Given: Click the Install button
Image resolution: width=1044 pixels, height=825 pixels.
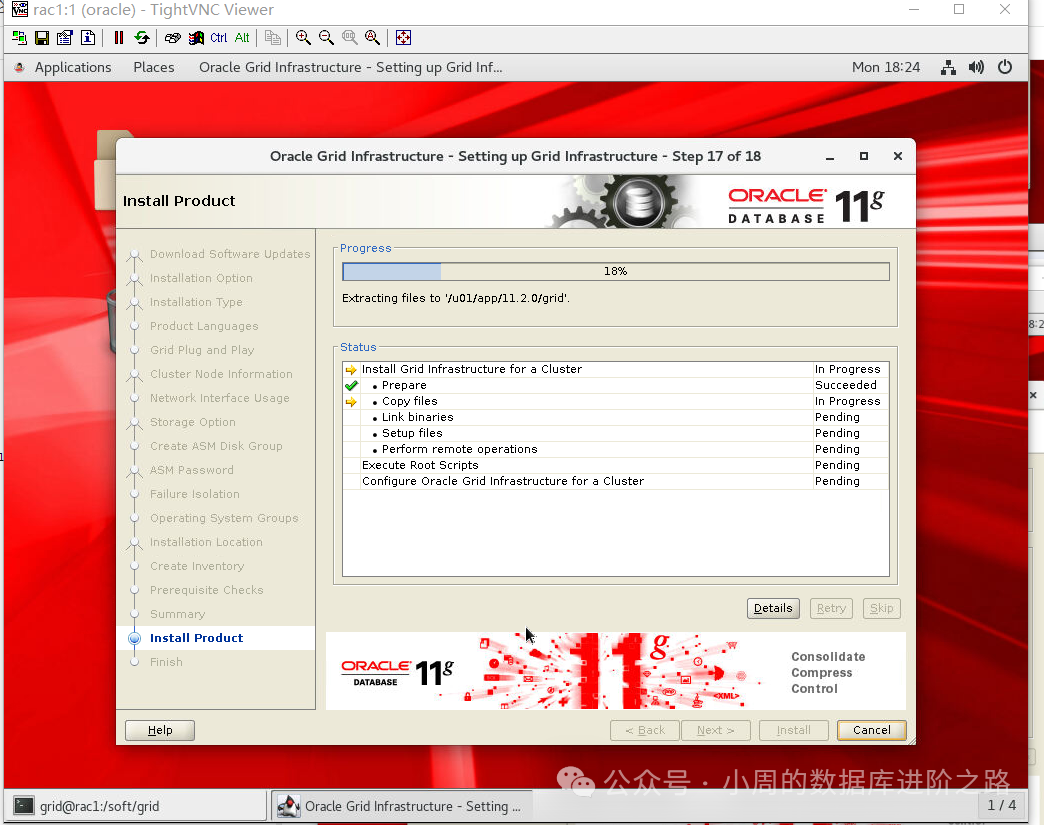Looking at the screenshot, I should tap(794, 730).
